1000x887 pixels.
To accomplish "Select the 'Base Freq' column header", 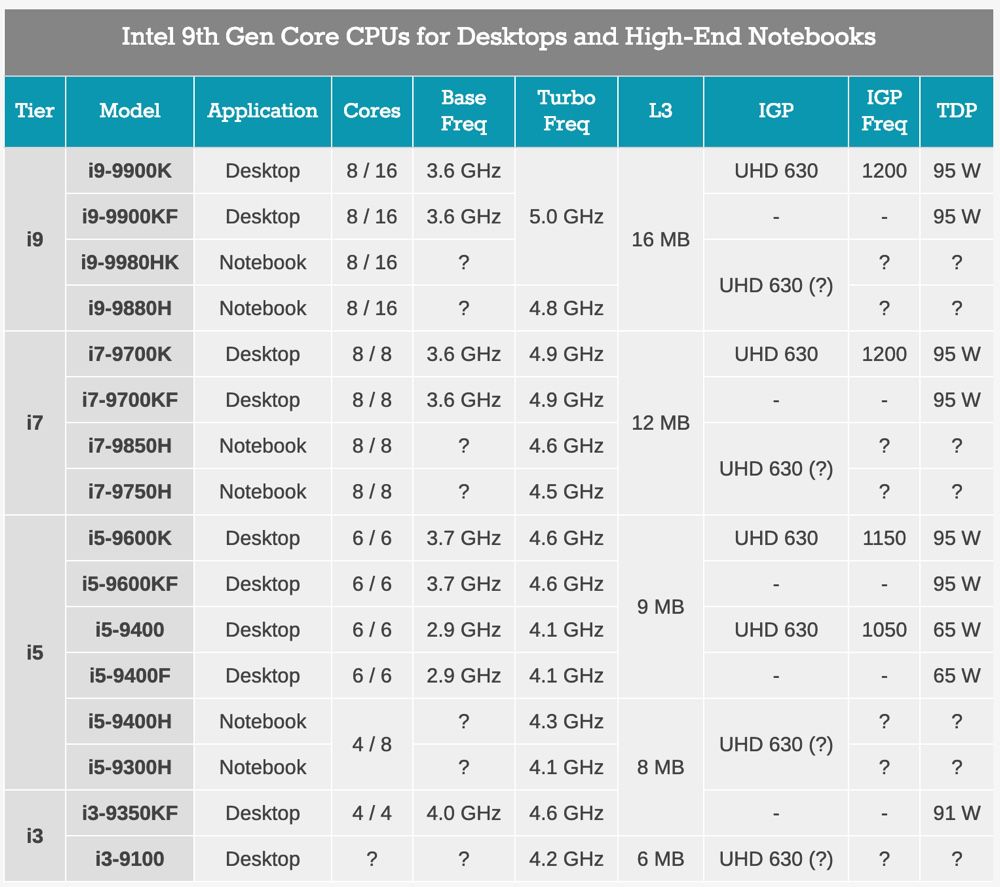I will [464, 111].
